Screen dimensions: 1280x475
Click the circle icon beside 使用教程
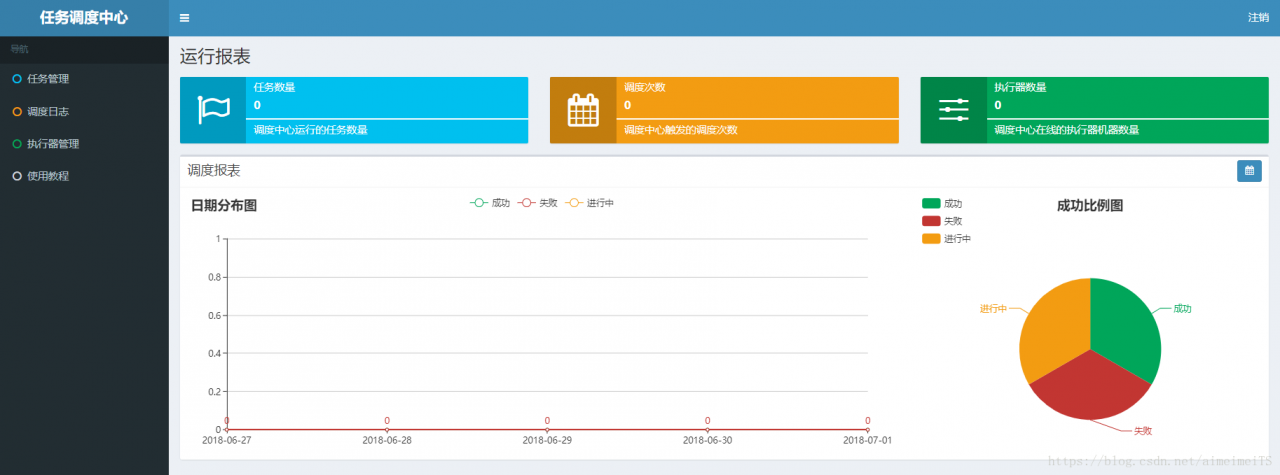tap(17, 176)
